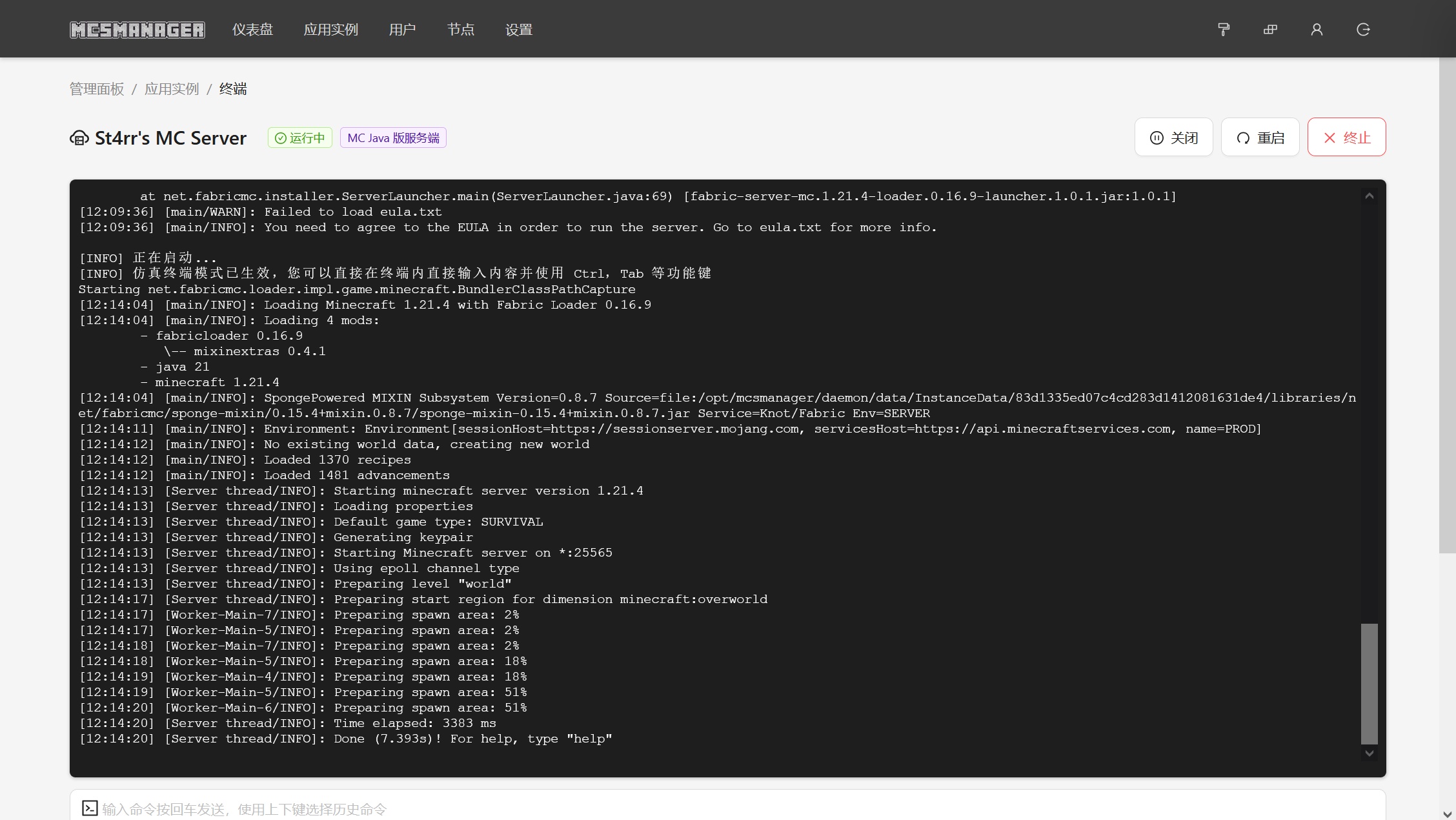Click 'Using epoll channel type' log line

[x=299, y=568]
